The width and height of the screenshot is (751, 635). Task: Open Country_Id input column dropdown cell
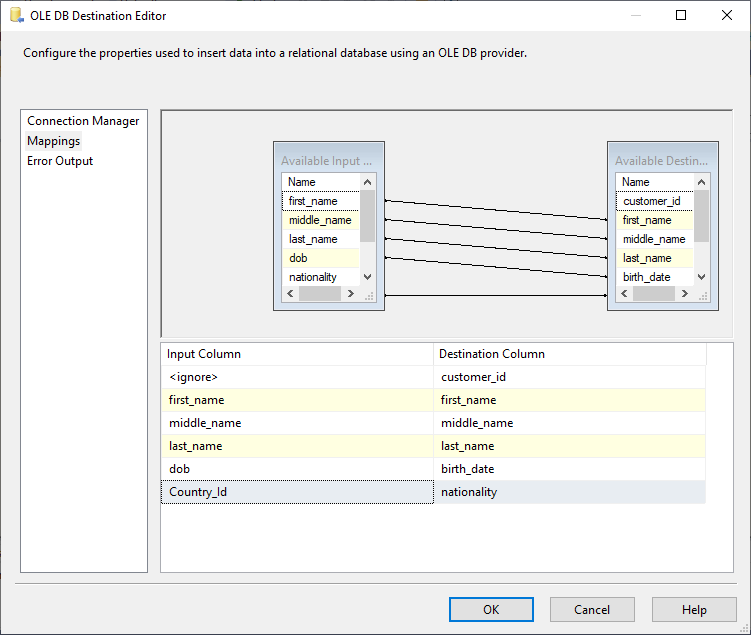tap(297, 492)
